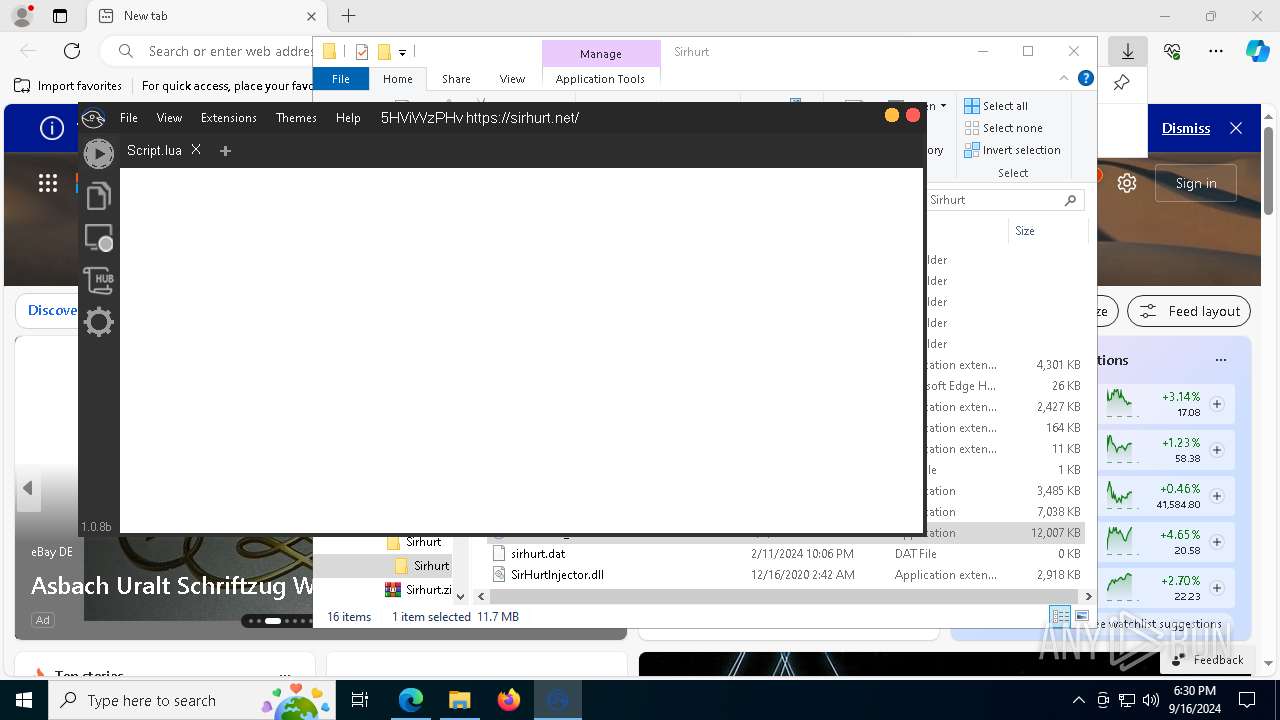1280x720 pixels.
Task: Open Copilot icon in Edge
Action: pyautogui.click(x=1257, y=51)
